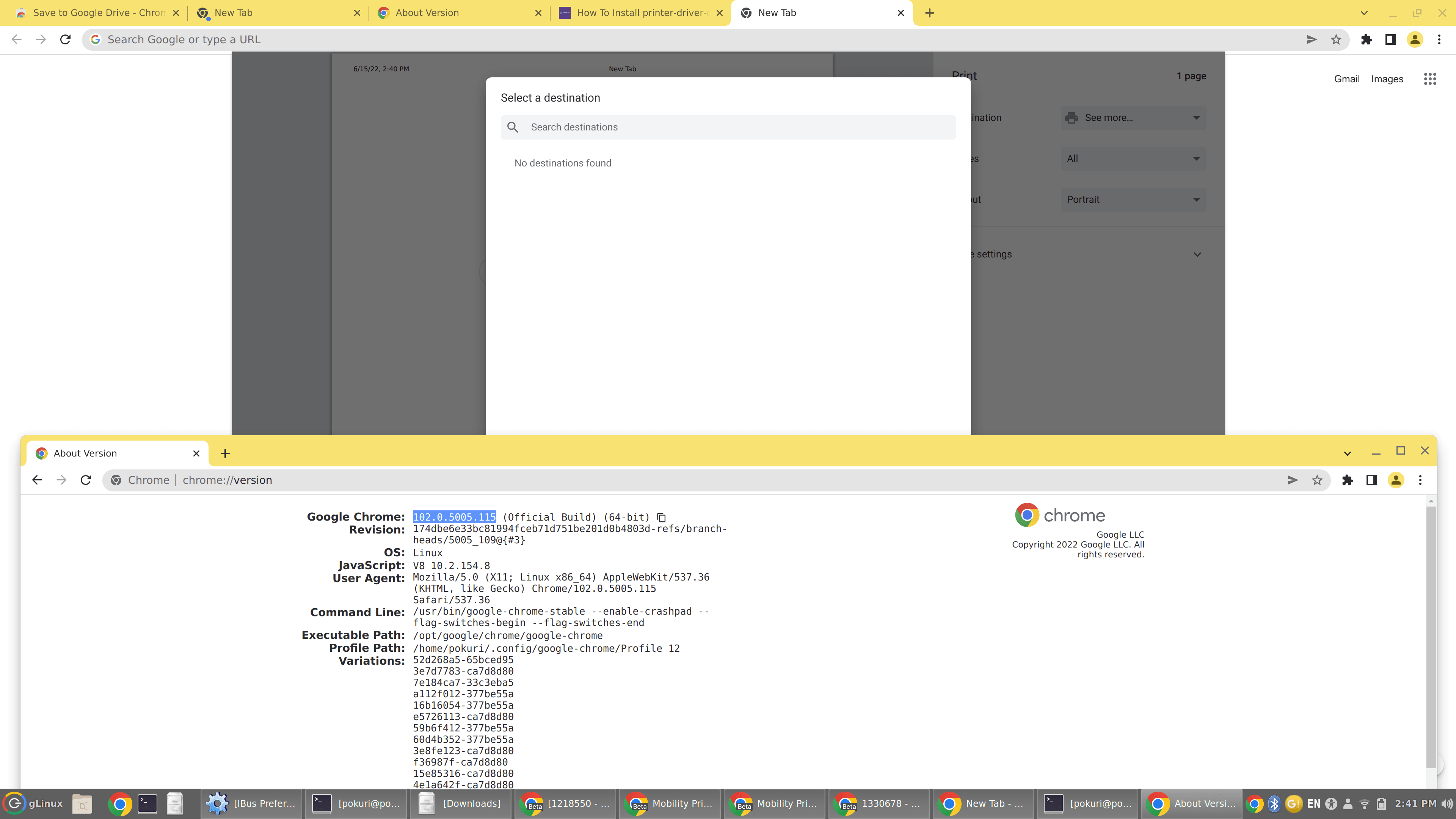
Task: Open the tab search chevron in the top window
Action: click(1364, 13)
